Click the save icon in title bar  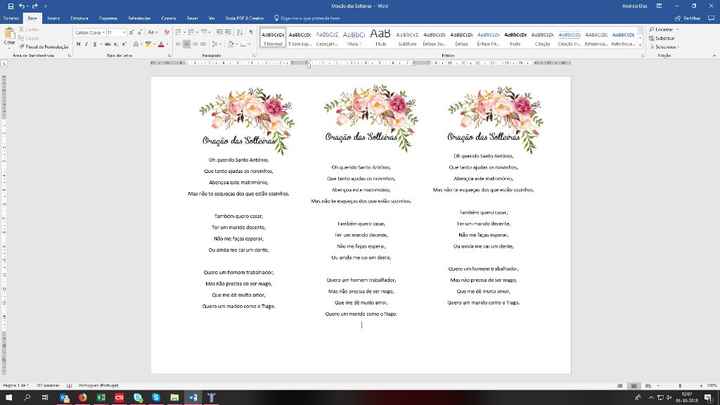point(11,6)
